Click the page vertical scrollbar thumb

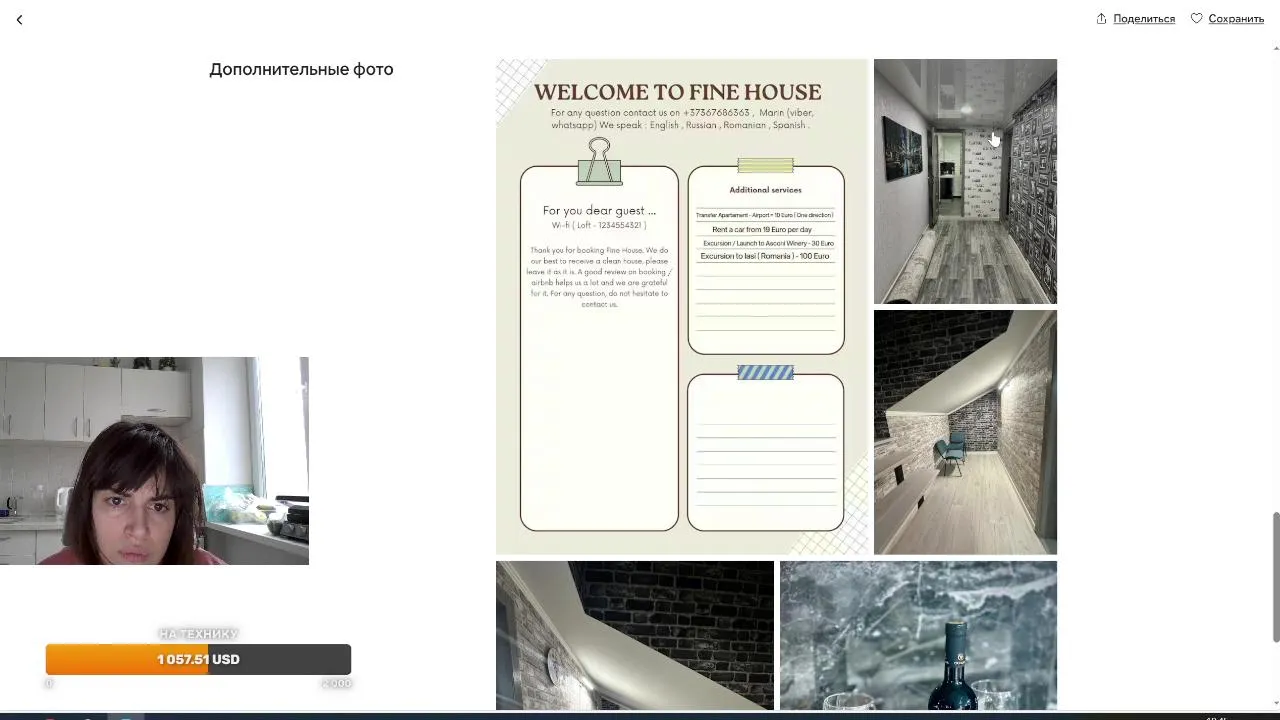[1275, 577]
